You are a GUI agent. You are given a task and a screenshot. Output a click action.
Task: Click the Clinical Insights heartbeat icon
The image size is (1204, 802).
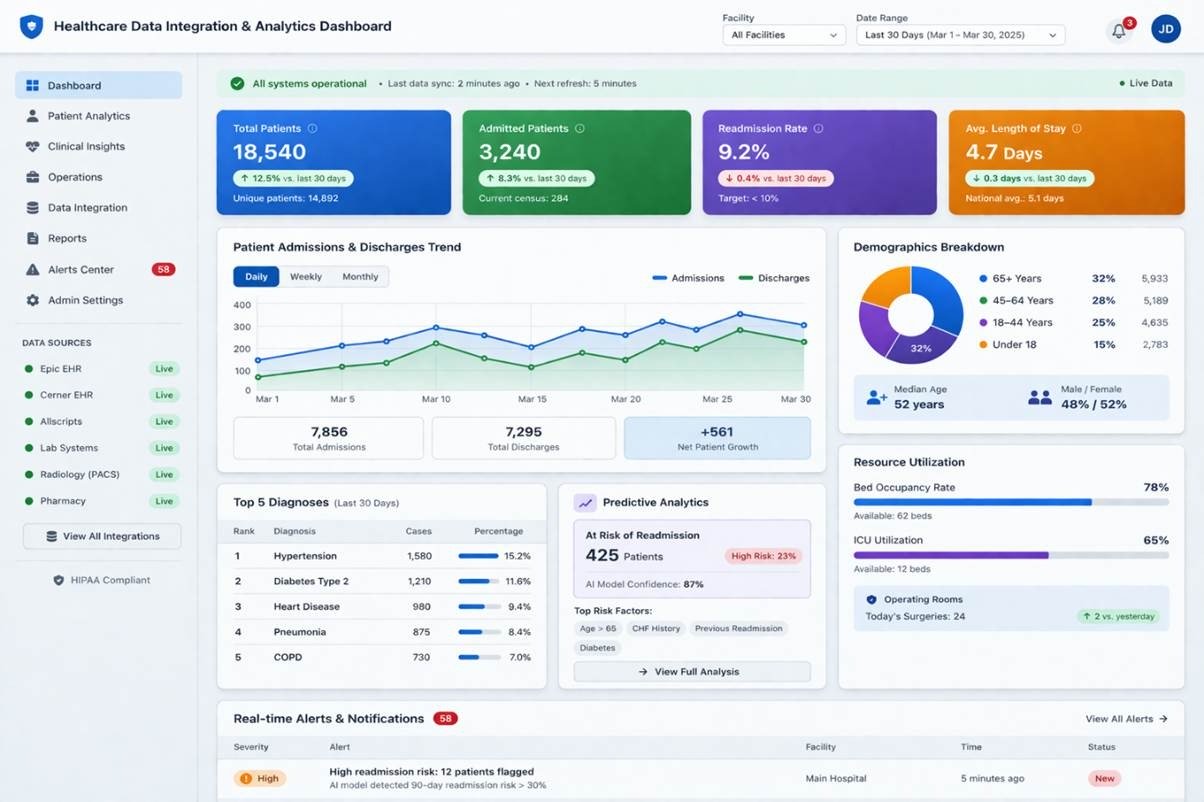pyautogui.click(x=32, y=147)
